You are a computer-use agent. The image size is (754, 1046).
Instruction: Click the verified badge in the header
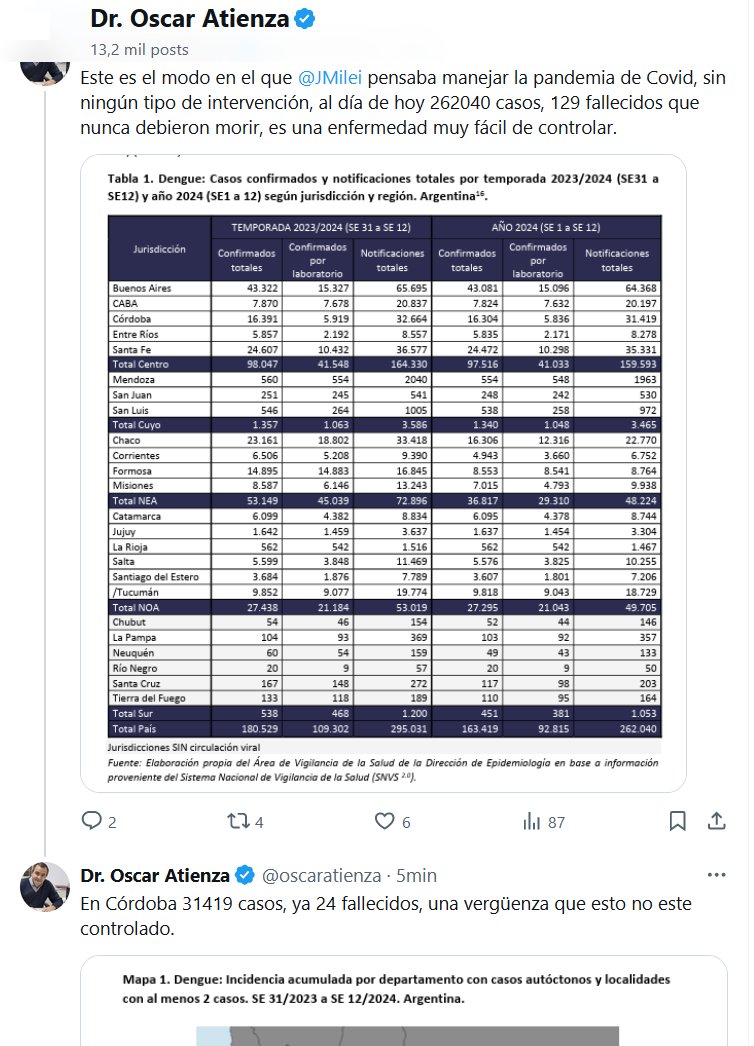pos(308,19)
